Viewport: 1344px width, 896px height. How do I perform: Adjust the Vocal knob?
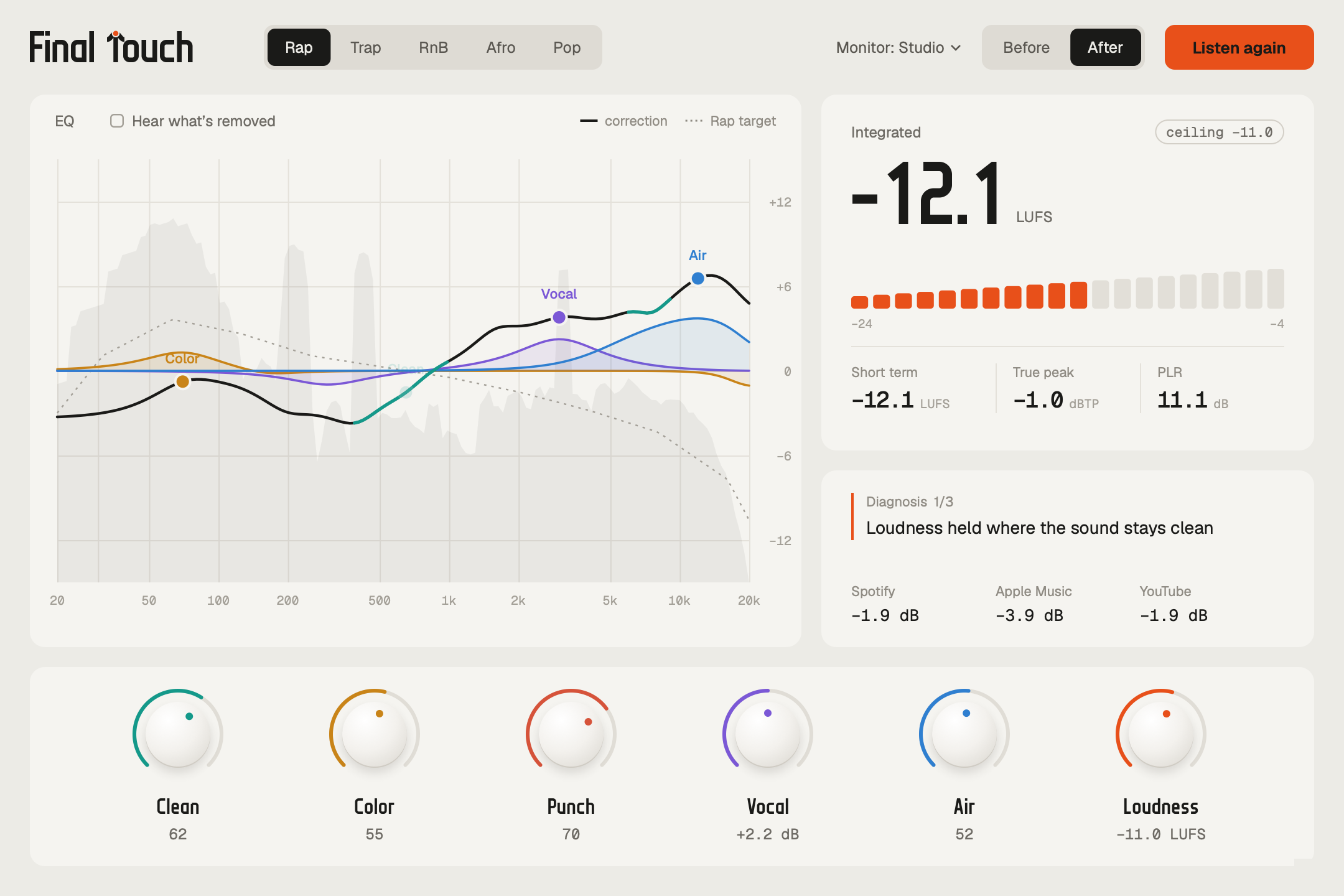[x=767, y=734]
